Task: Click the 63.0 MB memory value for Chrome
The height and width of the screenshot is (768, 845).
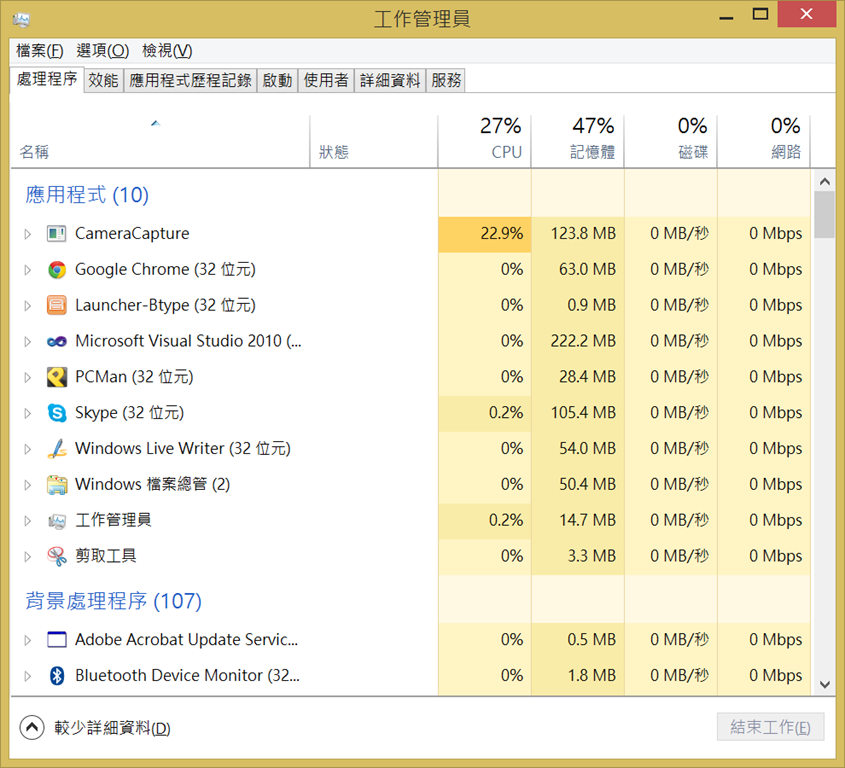Action: [587, 269]
